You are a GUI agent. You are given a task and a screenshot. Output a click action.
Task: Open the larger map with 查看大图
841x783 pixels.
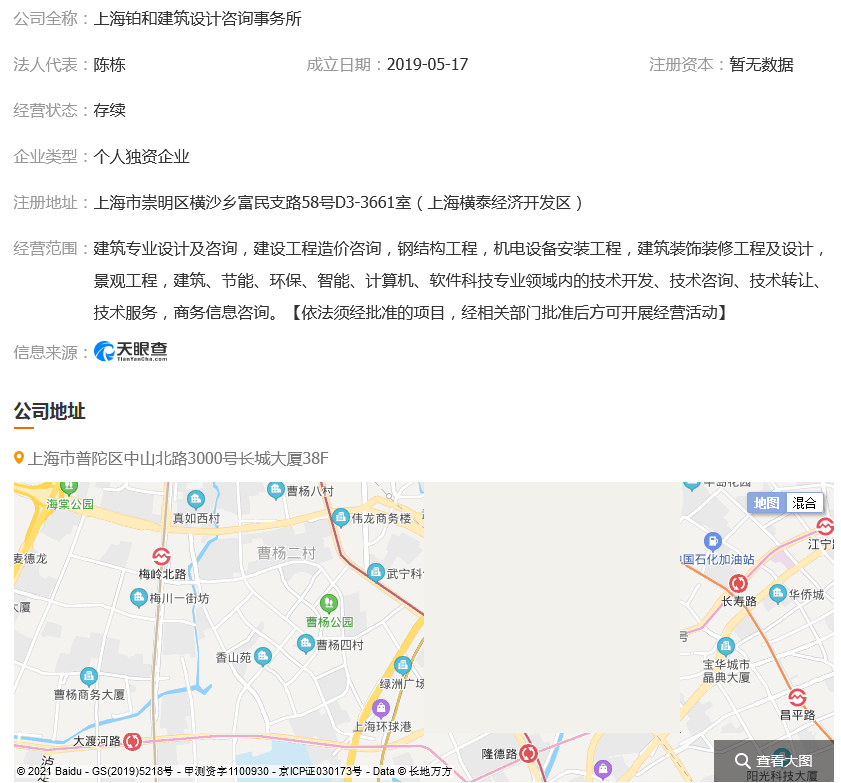coord(774,761)
